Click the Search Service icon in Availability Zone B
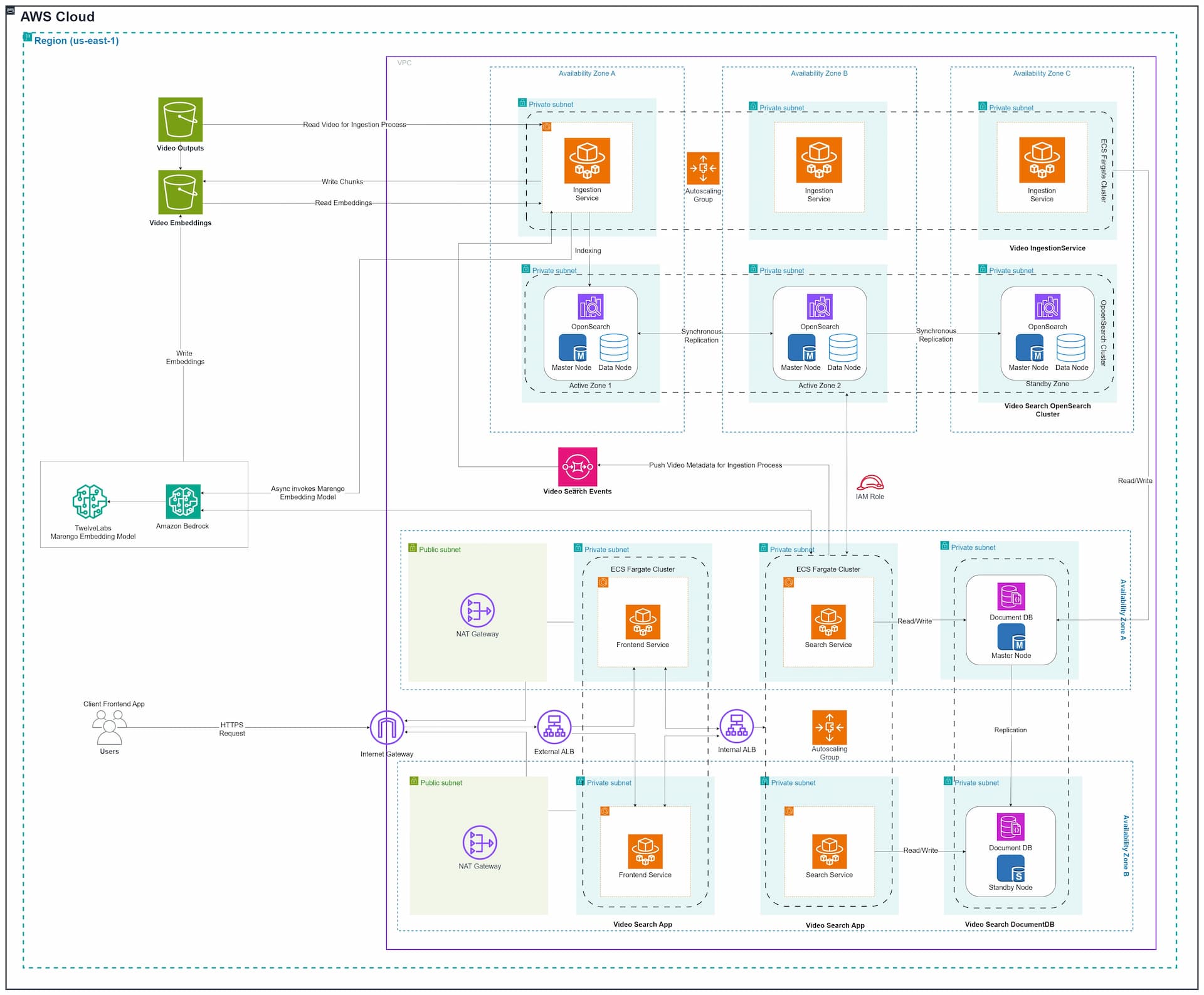 click(x=830, y=851)
